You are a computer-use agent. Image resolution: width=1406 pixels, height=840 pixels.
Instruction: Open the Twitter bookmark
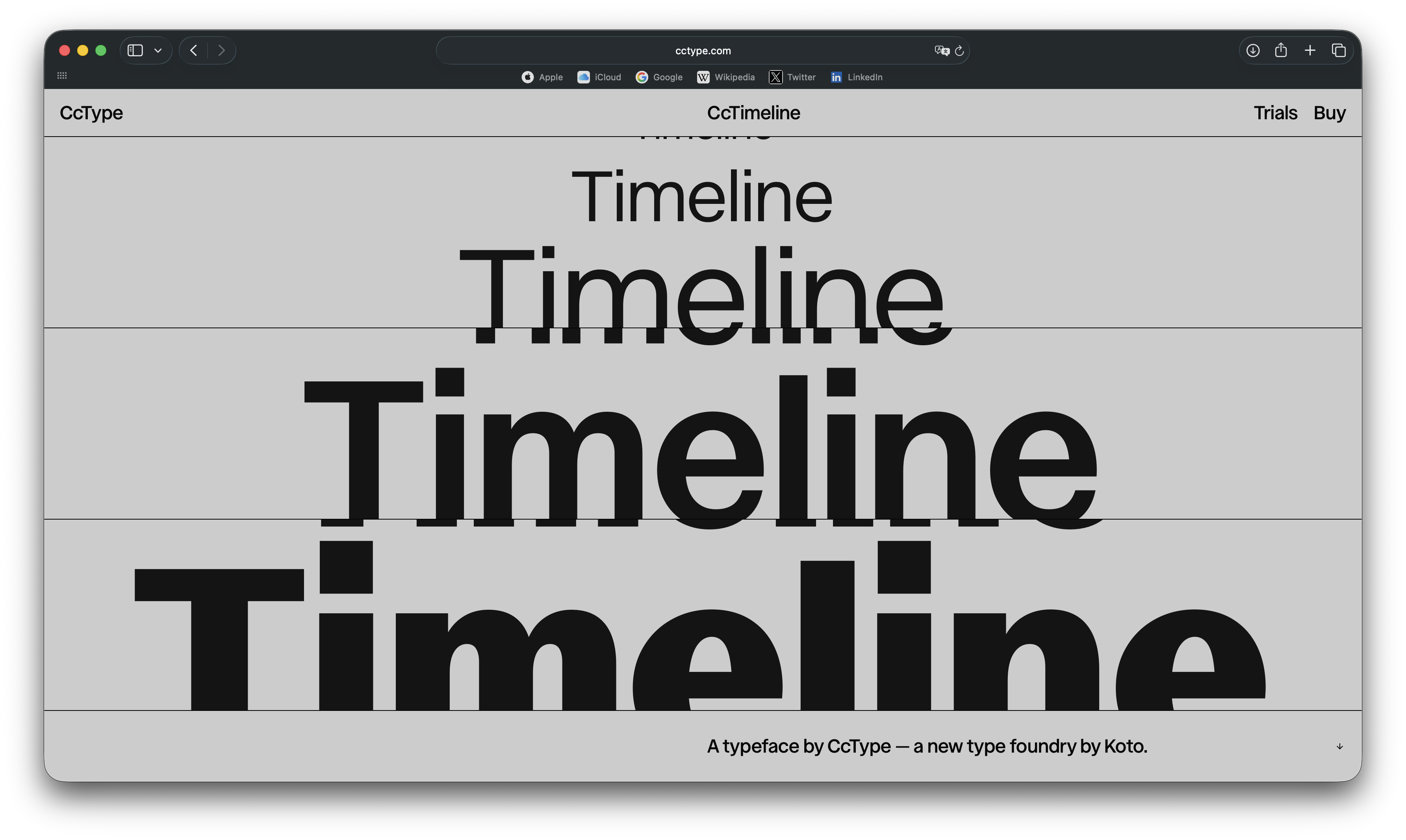coord(792,77)
